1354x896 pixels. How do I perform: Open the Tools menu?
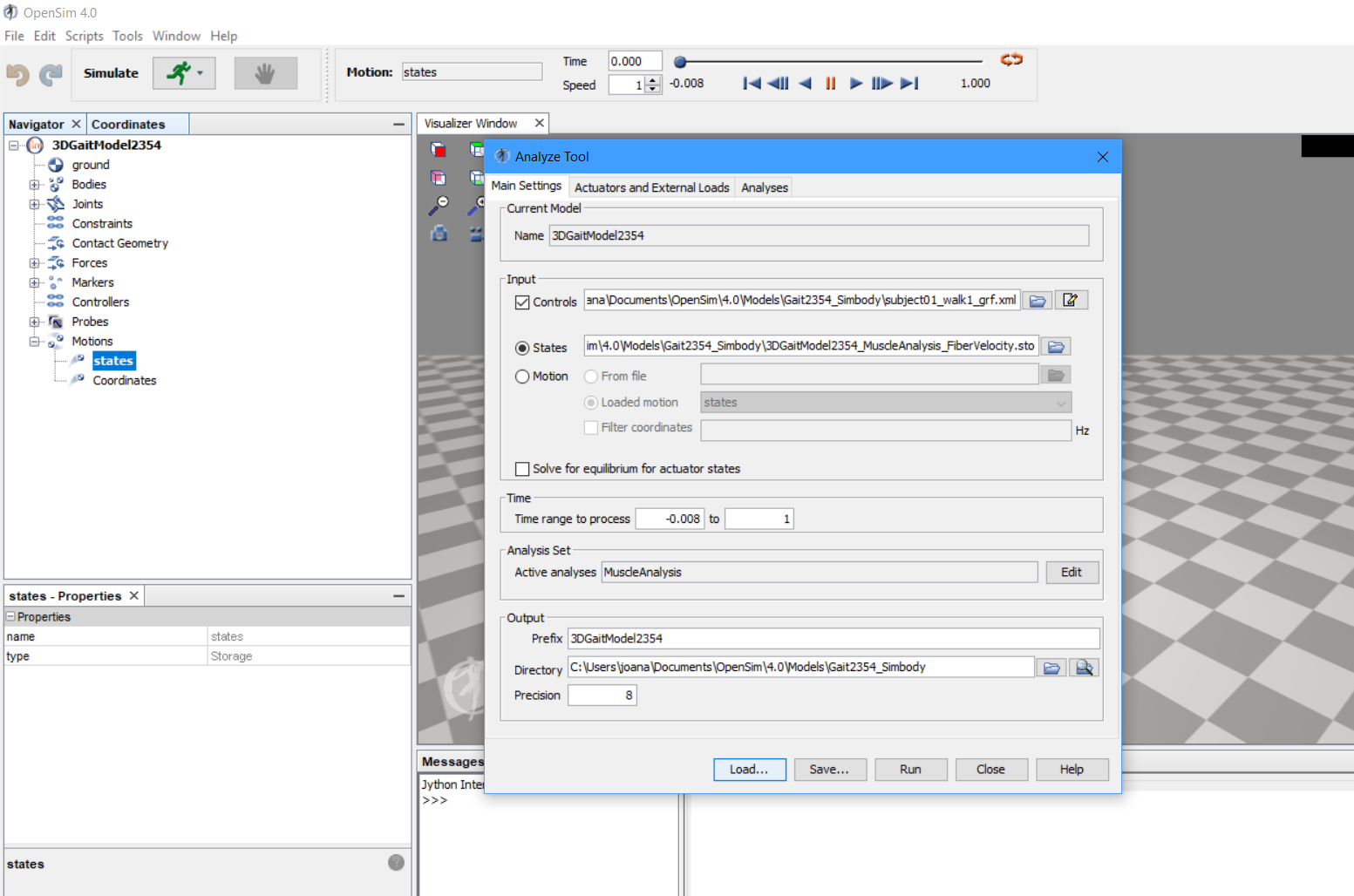[127, 36]
